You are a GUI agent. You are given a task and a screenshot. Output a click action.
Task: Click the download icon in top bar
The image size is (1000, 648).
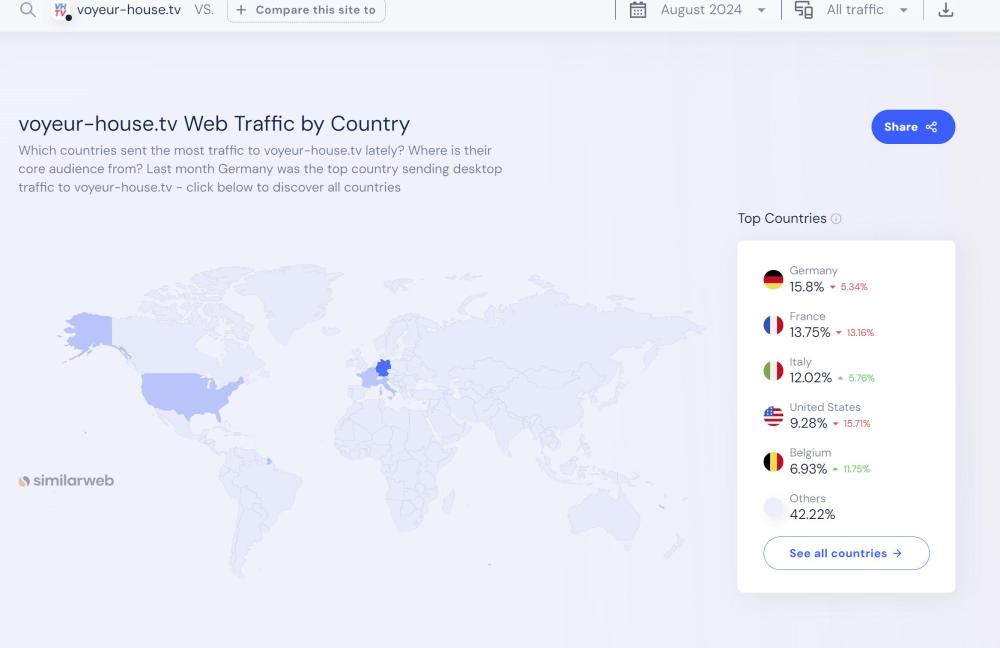946,10
